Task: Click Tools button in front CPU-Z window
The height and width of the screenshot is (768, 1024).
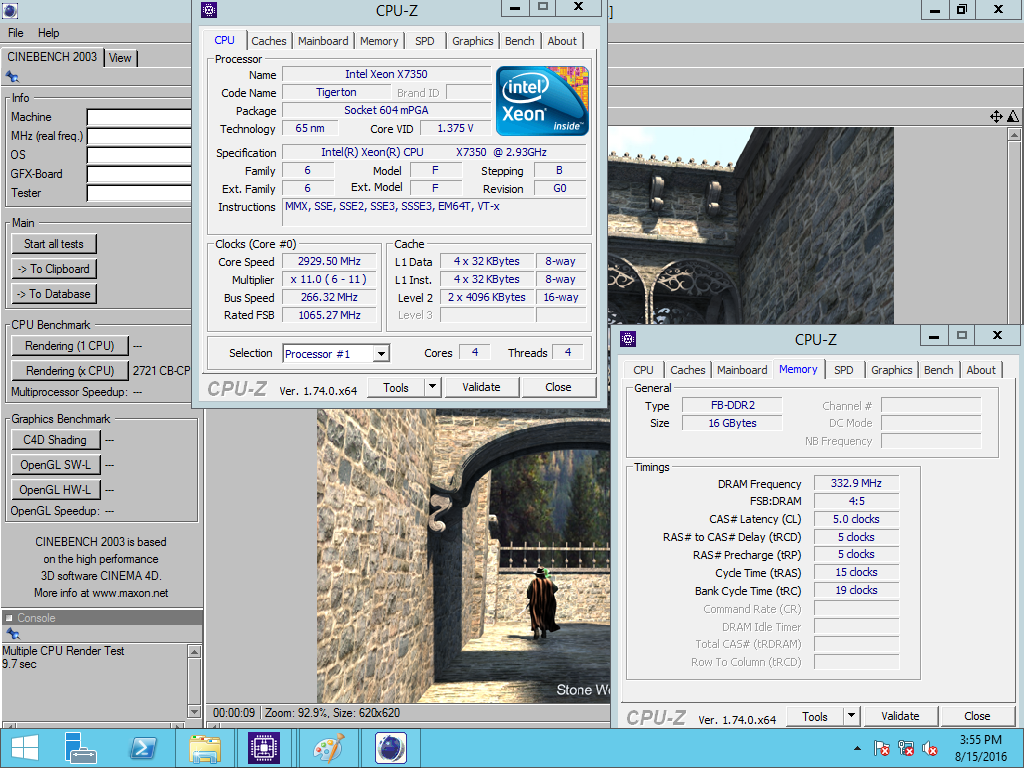Action: coord(396,387)
